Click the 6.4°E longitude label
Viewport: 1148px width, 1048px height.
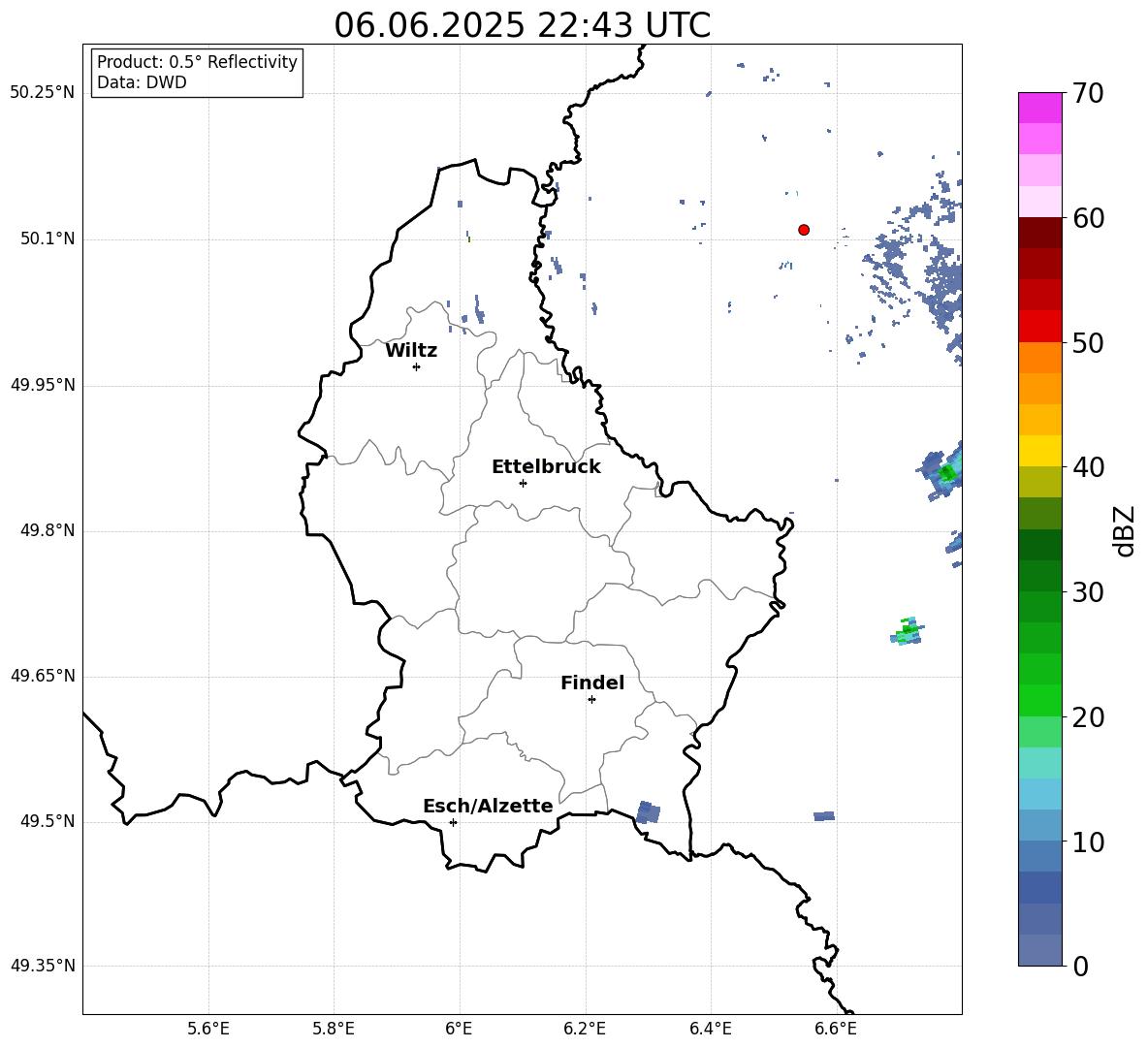coord(710,1029)
